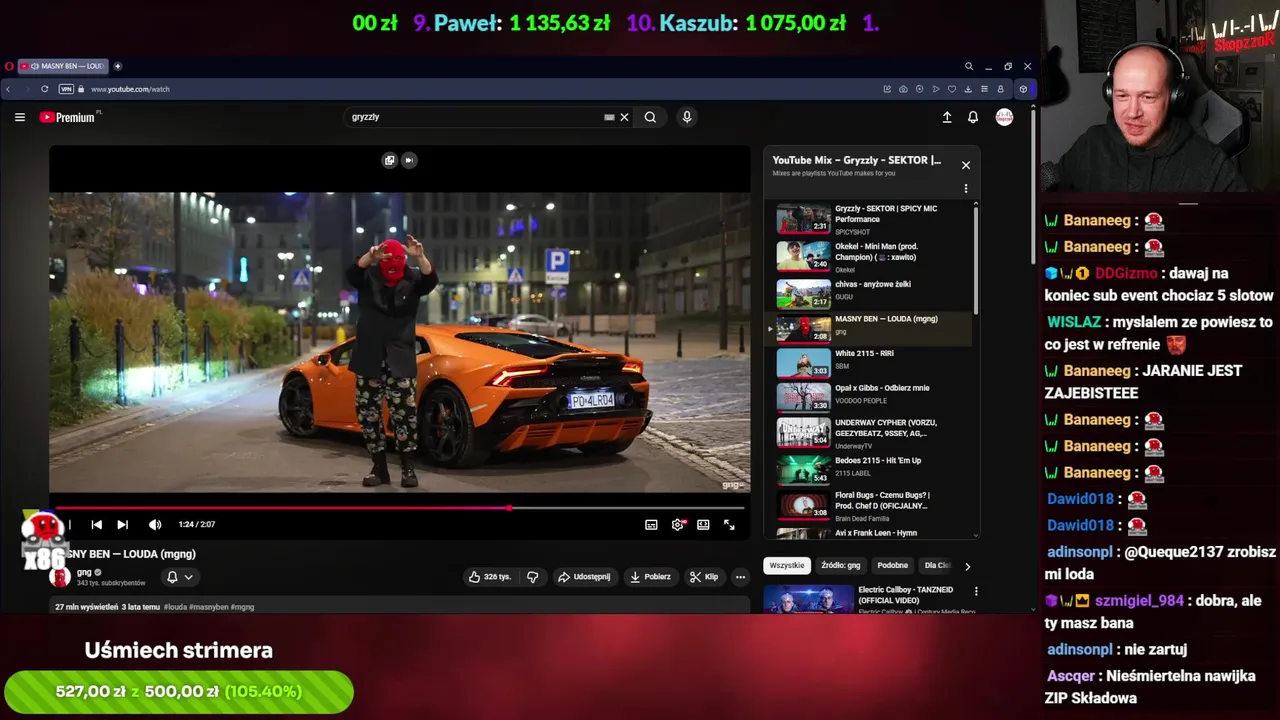Select the Podobne filter chip
Viewport: 1280px width, 720px height.
coord(893,565)
